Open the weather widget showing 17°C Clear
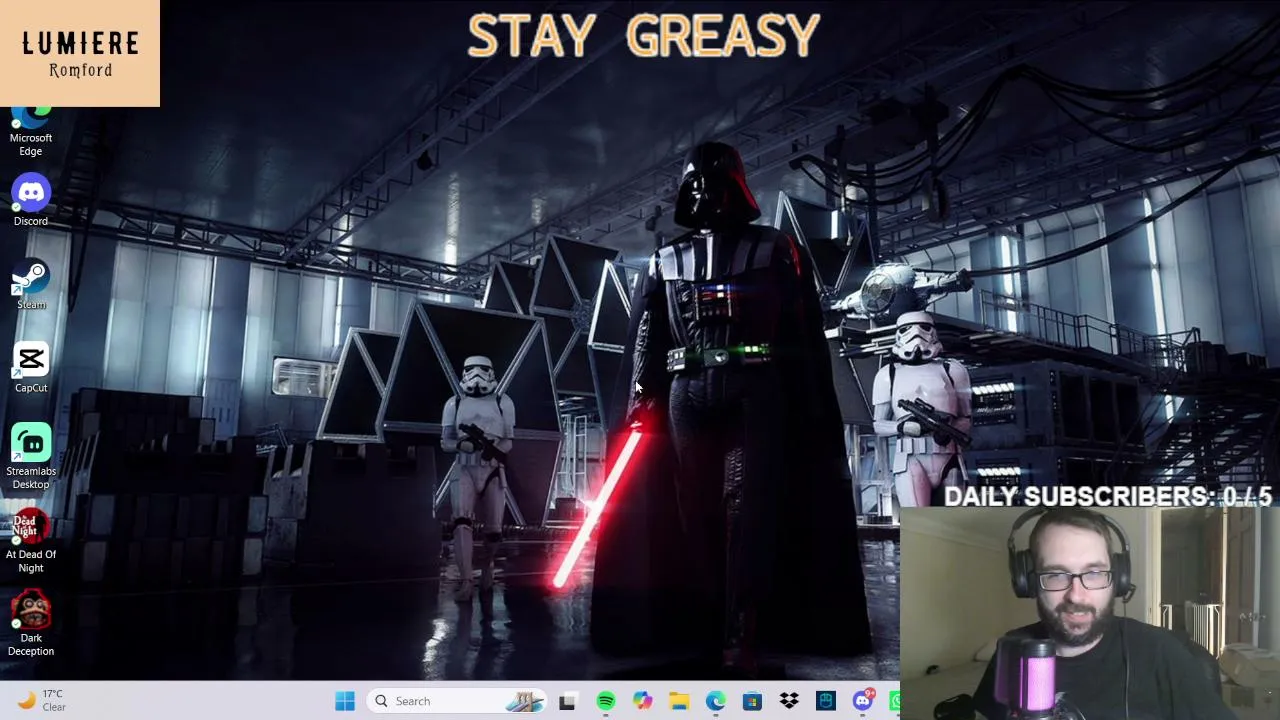The width and height of the screenshot is (1280, 720). pyautogui.click(x=42, y=701)
